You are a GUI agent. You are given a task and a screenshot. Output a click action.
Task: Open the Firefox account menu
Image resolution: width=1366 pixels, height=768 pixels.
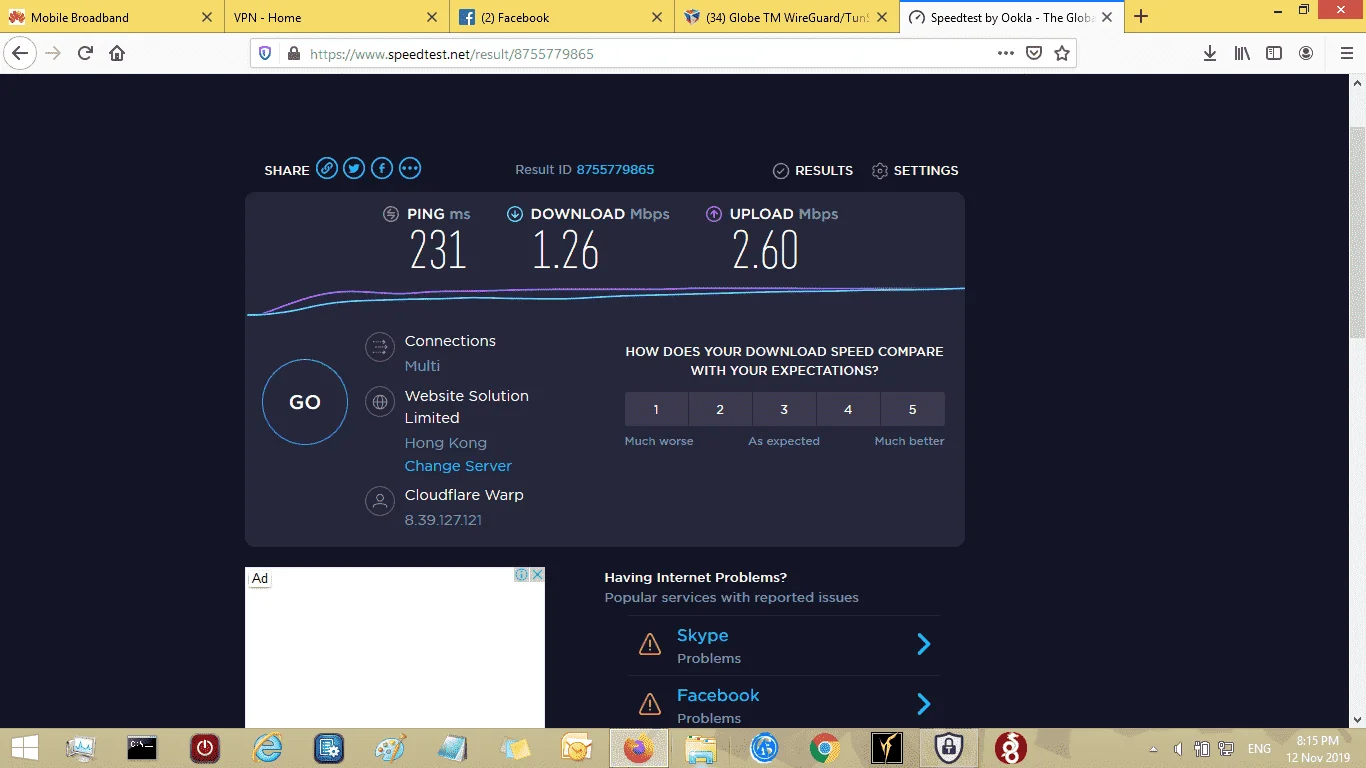tap(1306, 53)
